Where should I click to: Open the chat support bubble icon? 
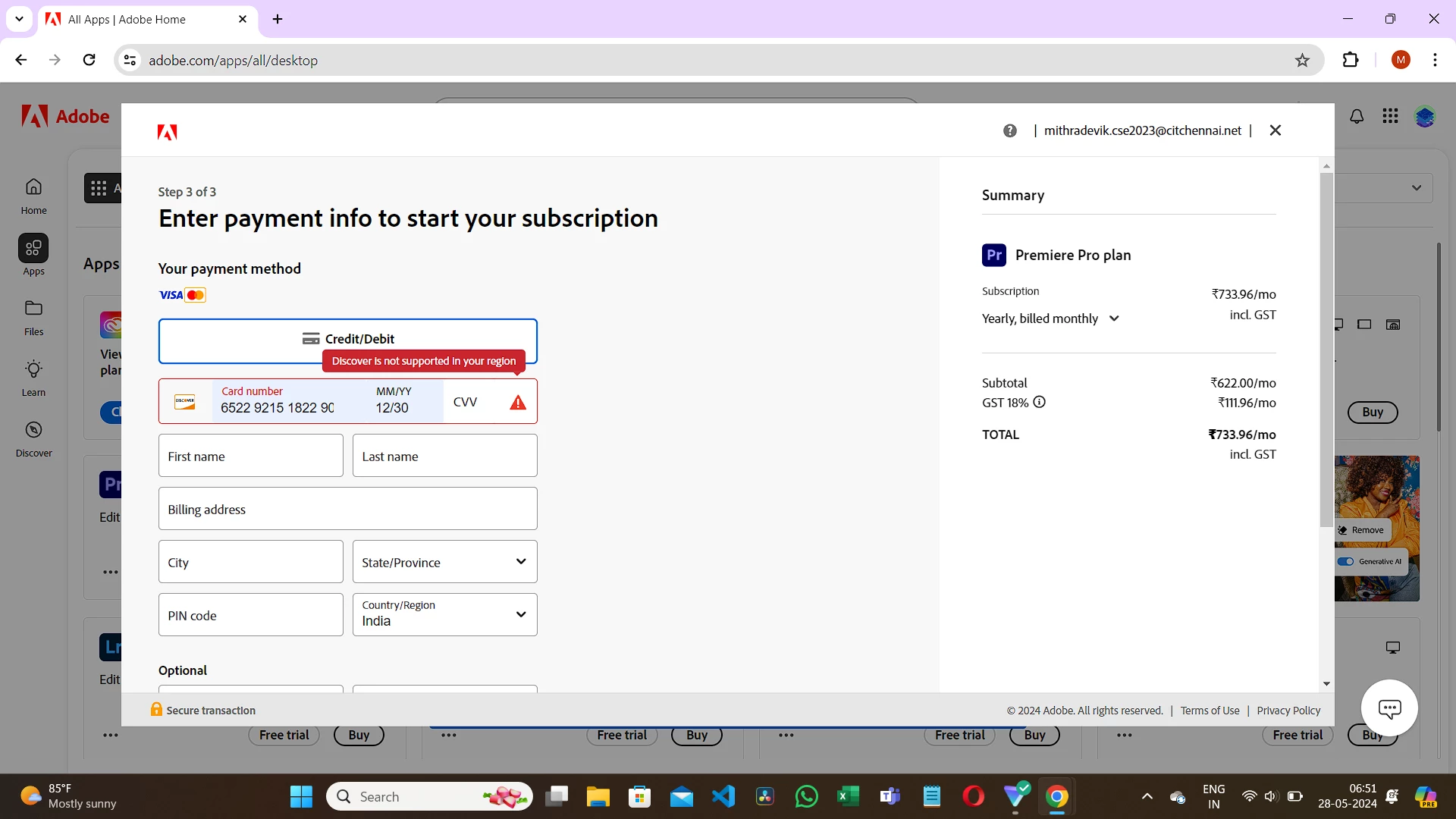pos(1389,709)
